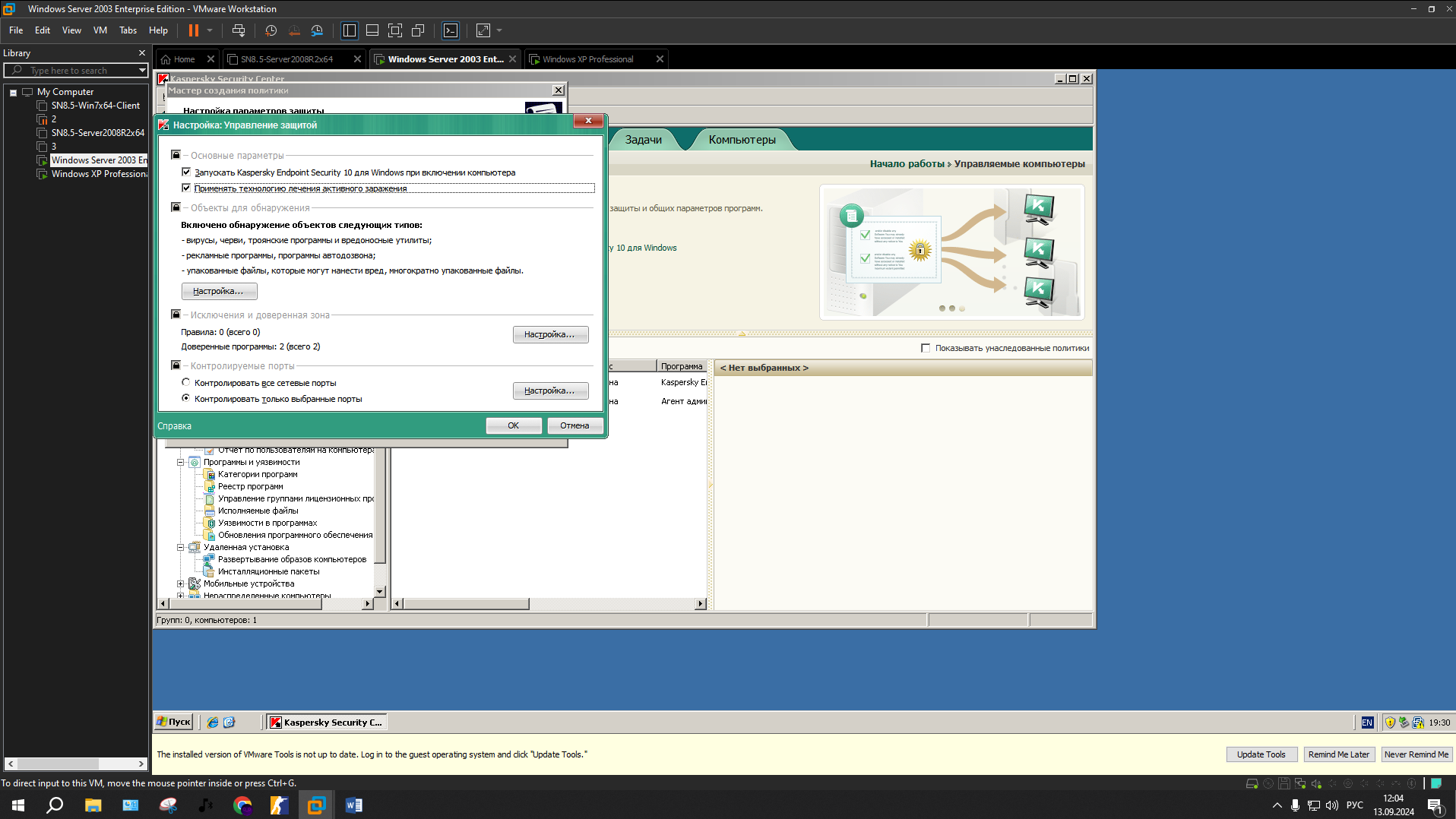The width and height of the screenshot is (1456, 819).
Task: Click the guest EN language indicator
Action: tap(1367, 723)
